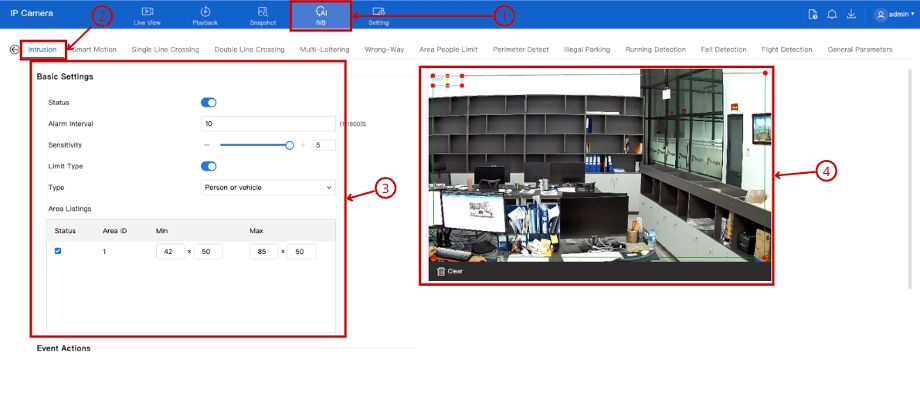
Task: Switch to the Running Detection tab
Action: pyautogui.click(x=655, y=50)
